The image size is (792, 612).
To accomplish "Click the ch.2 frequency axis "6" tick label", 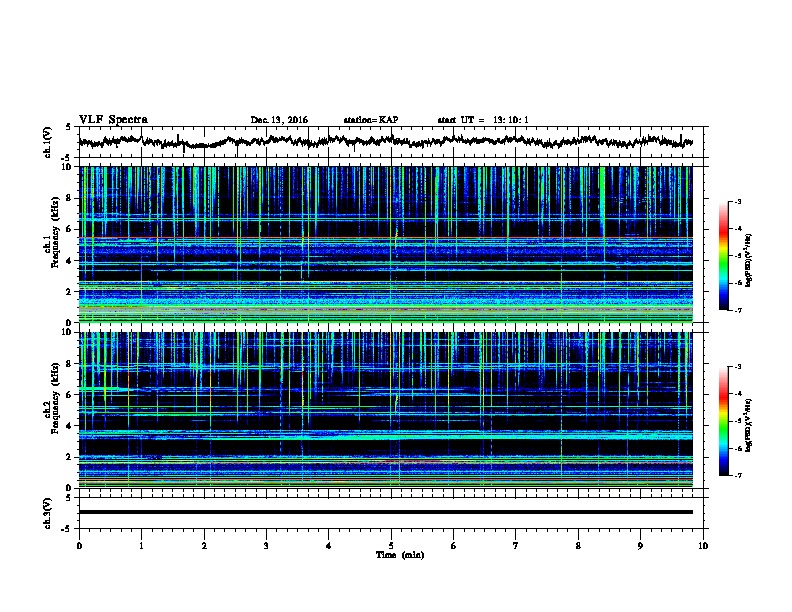I will pos(70,394).
